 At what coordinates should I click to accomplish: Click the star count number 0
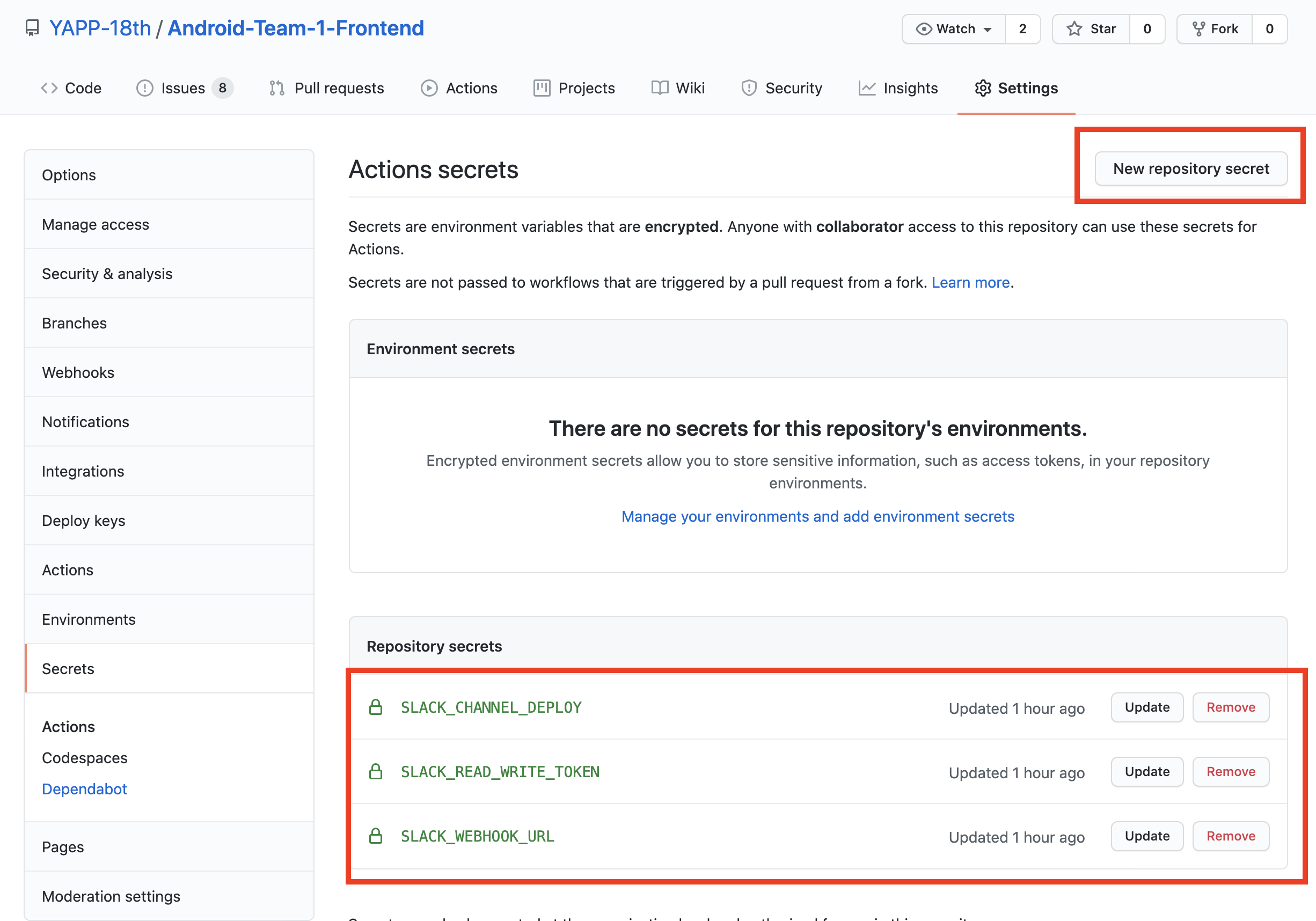[x=1147, y=28]
